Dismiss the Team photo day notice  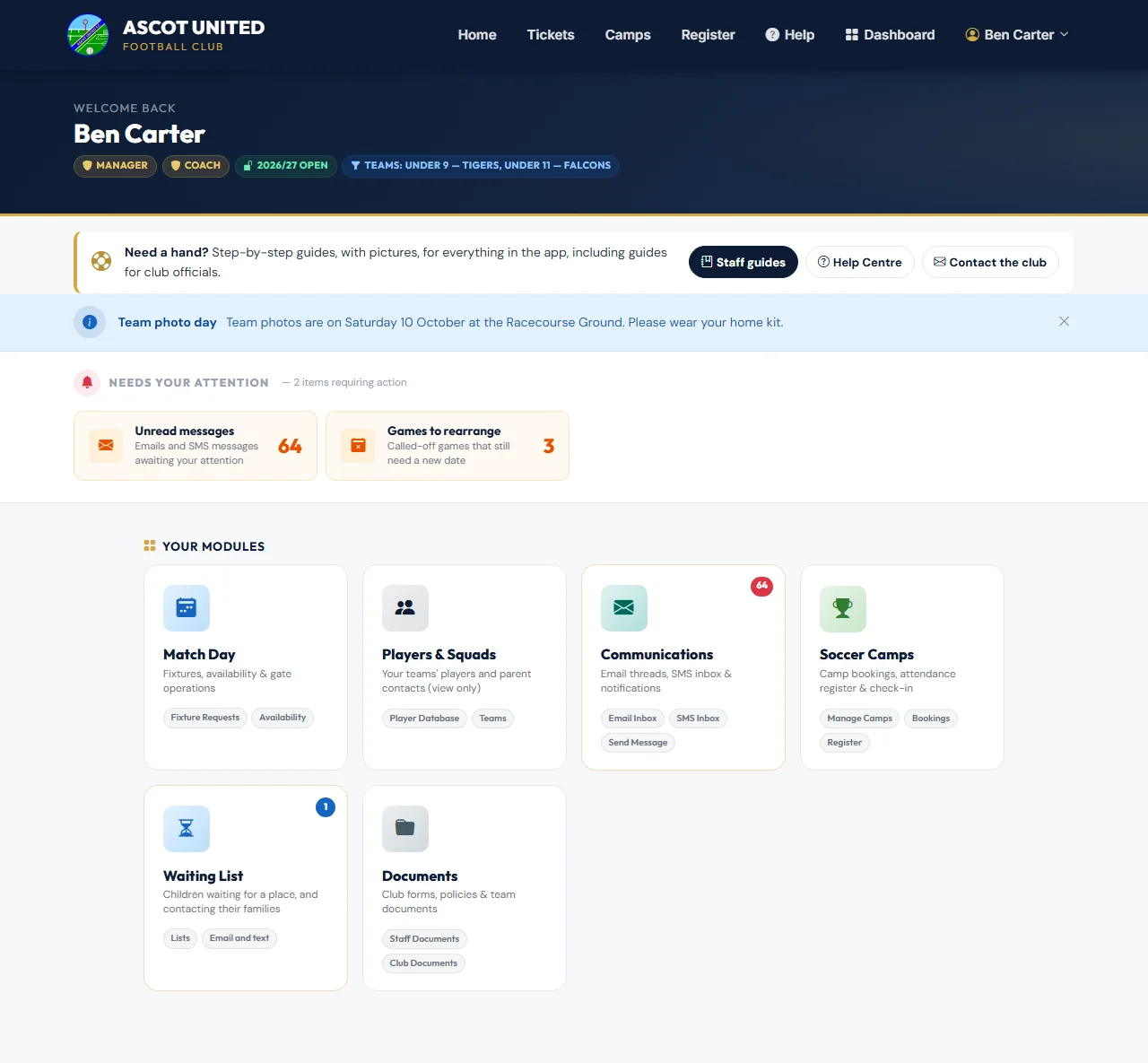1064,321
